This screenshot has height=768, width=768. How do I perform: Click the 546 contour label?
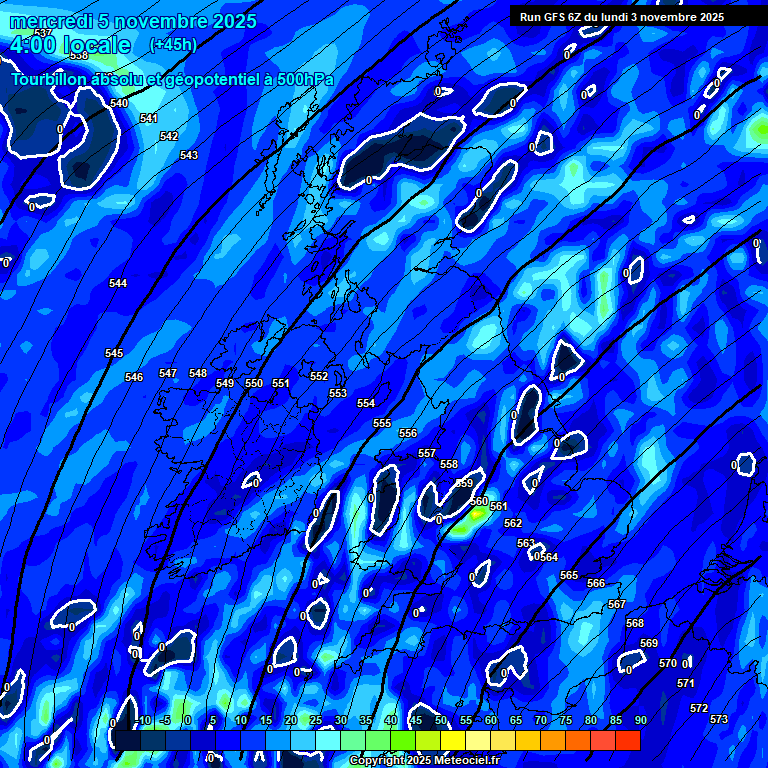tap(134, 377)
